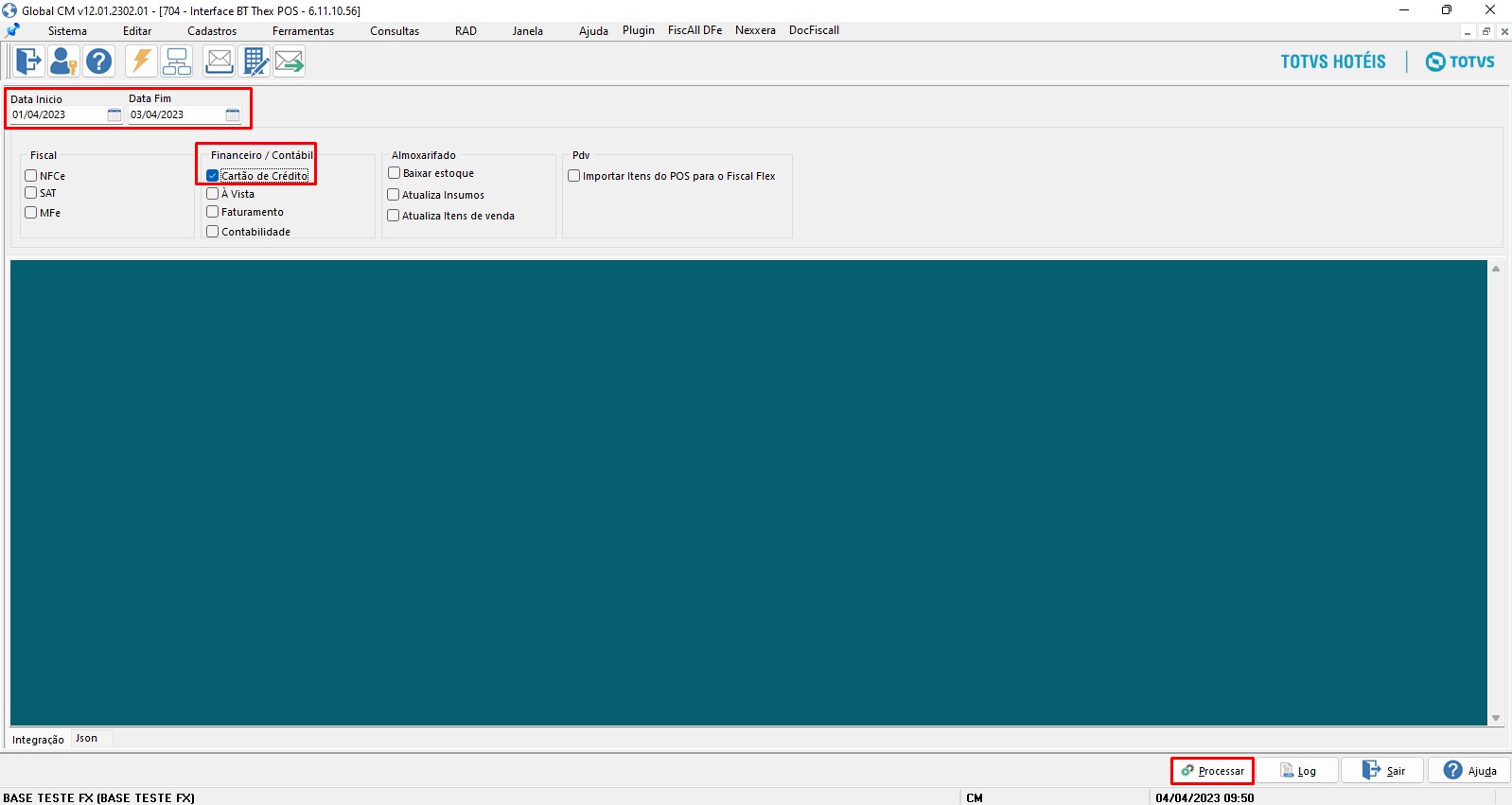Open the Plugin menu
This screenshot has height=805, width=1512.
(639, 30)
